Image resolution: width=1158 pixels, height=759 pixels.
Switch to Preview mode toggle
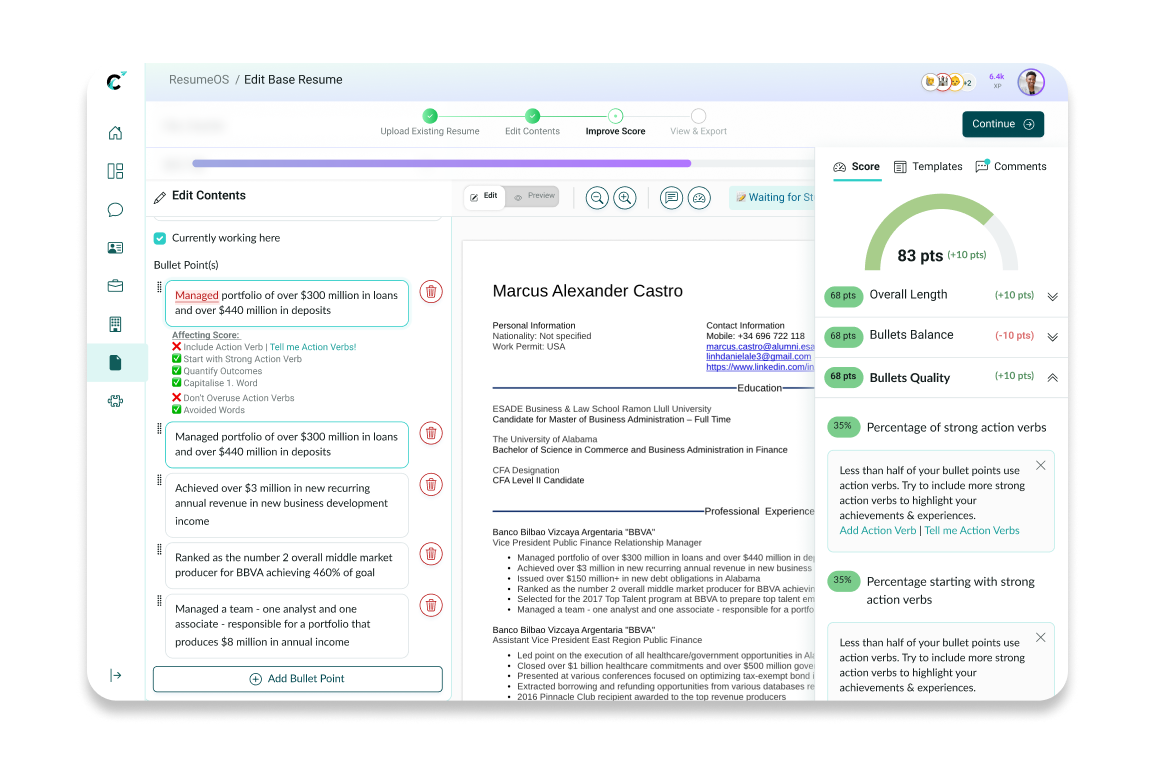534,196
